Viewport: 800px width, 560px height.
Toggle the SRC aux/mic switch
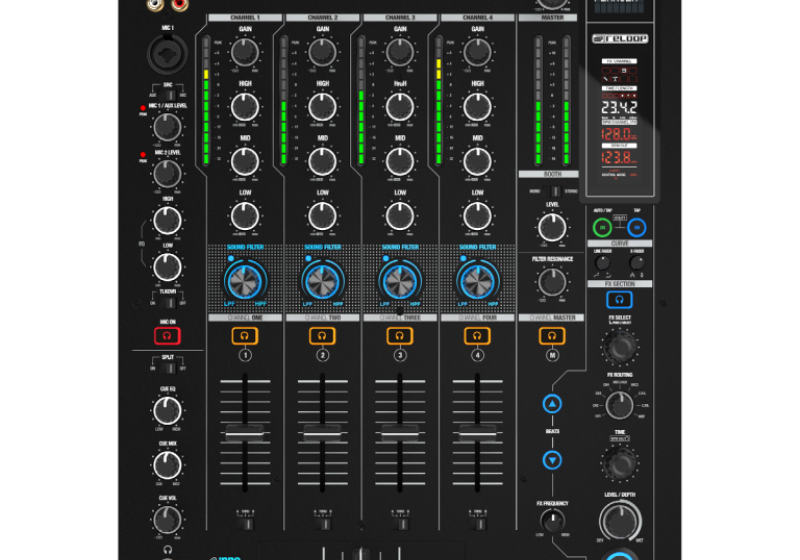[x=168, y=95]
